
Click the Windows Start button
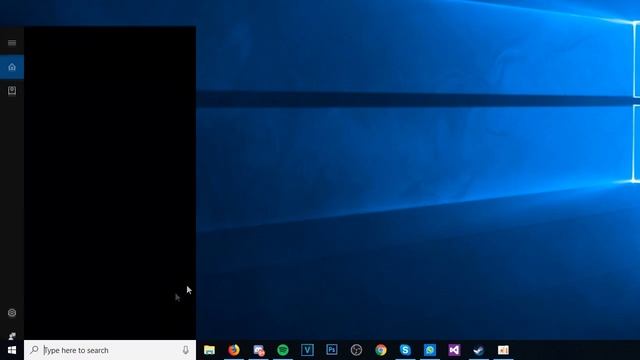click(x=12, y=350)
